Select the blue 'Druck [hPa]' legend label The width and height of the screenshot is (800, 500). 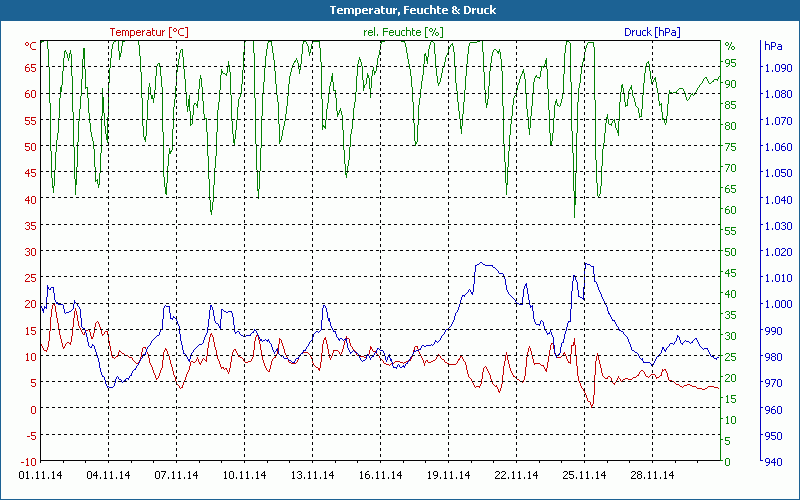coord(652,32)
